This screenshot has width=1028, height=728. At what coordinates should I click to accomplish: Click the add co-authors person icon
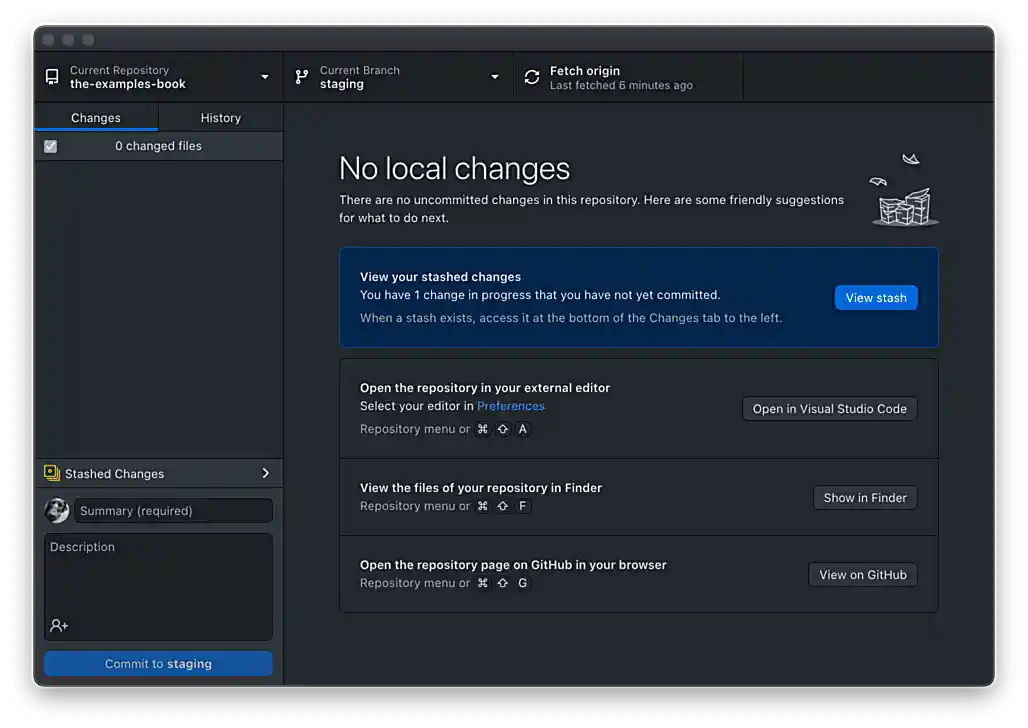coord(58,625)
